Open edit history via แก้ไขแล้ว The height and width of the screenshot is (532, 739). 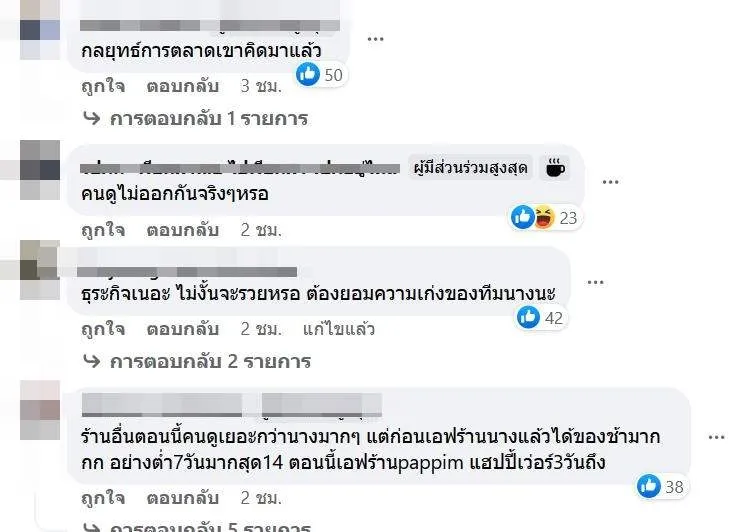coord(339,329)
